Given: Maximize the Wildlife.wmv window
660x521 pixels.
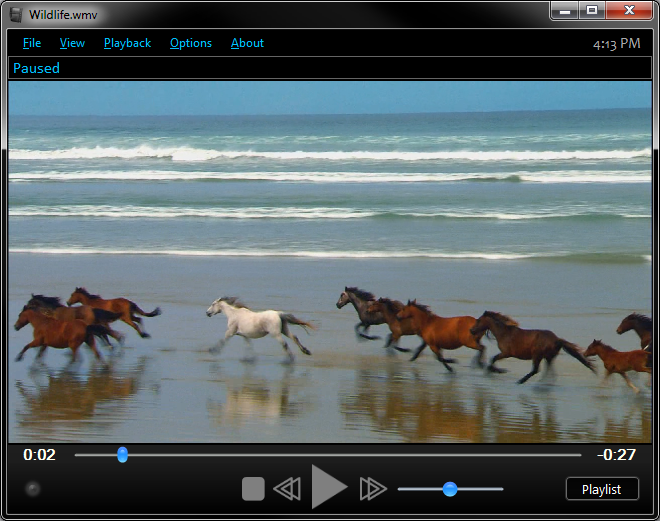Looking at the screenshot, I should pos(592,10).
